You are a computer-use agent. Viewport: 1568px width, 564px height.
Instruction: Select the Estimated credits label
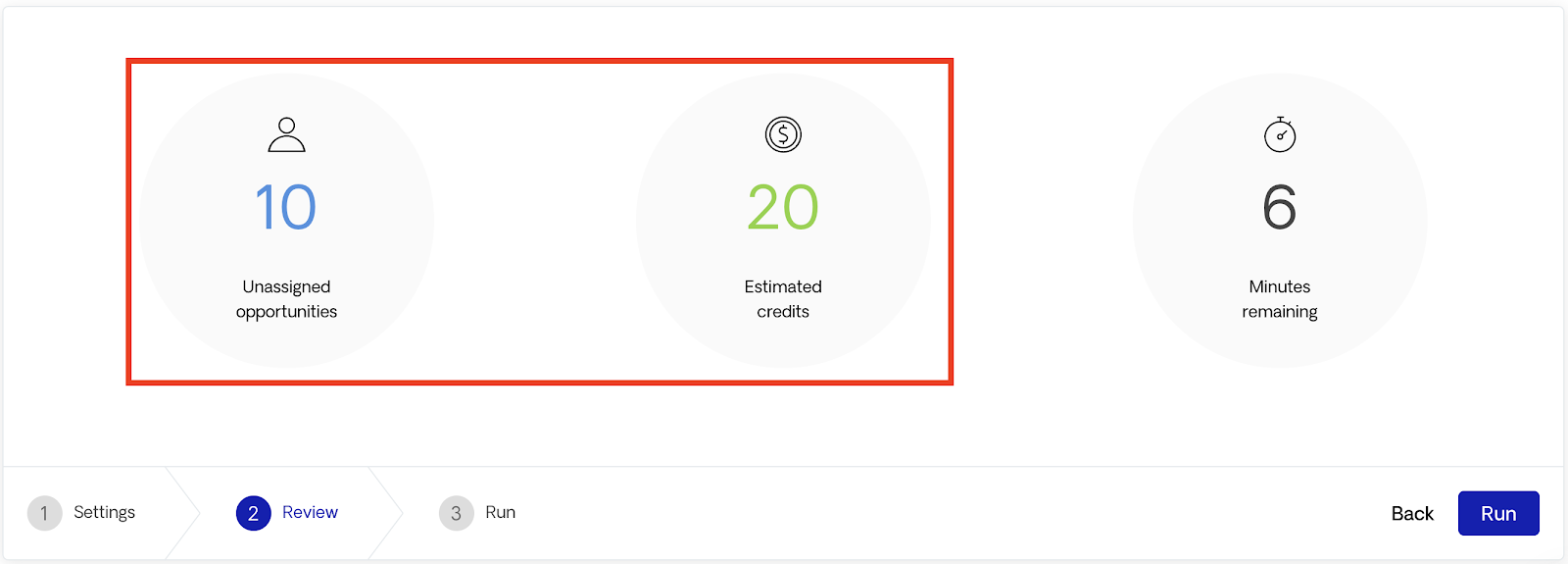[x=783, y=299]
